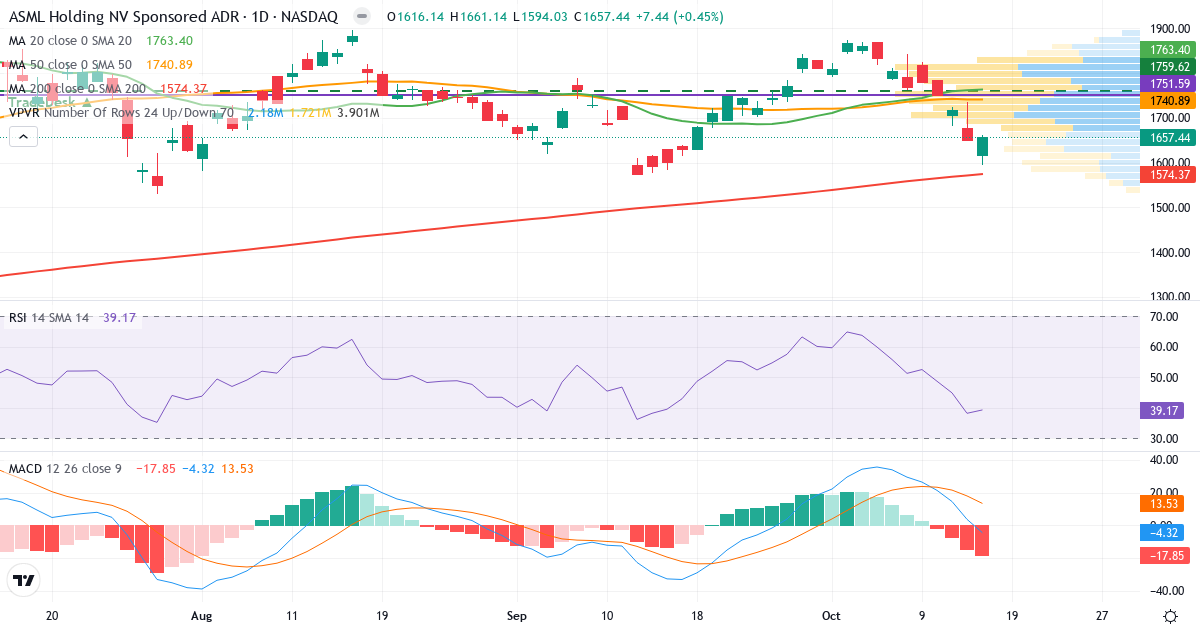1200x630 pixels.
Task: Click the Oct label on time axis
Action: point(832,616)
